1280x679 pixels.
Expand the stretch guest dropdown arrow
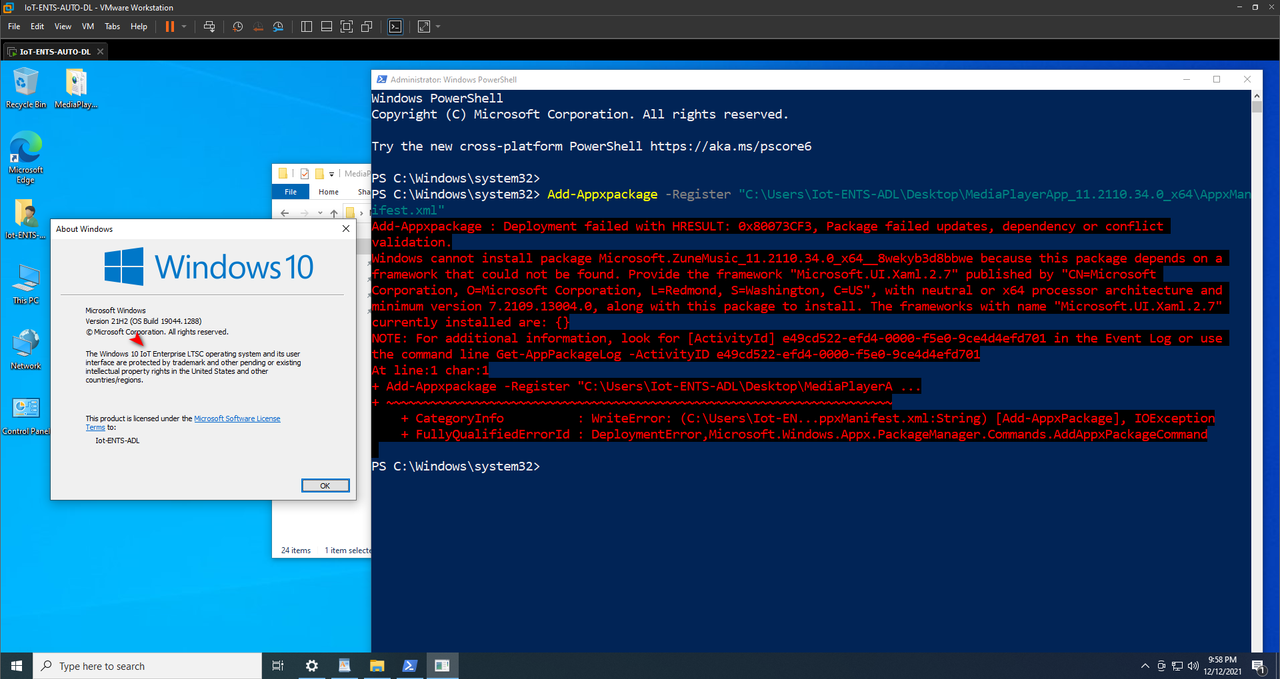[x=437, y=26]
